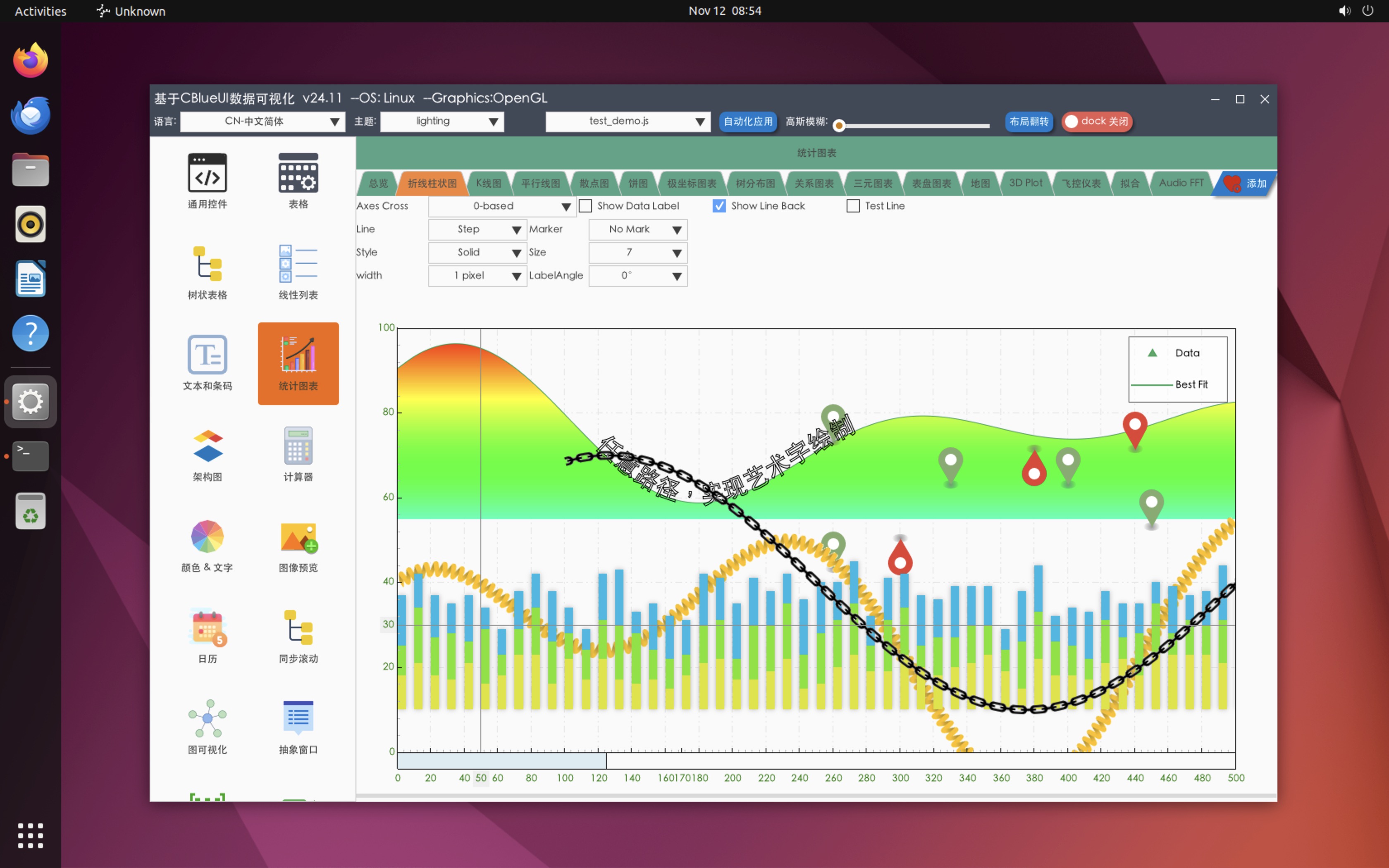This screenshot has width=1389, height=868.
Task: Select the 树状表格 tree table icon
Action: point(207,264)
